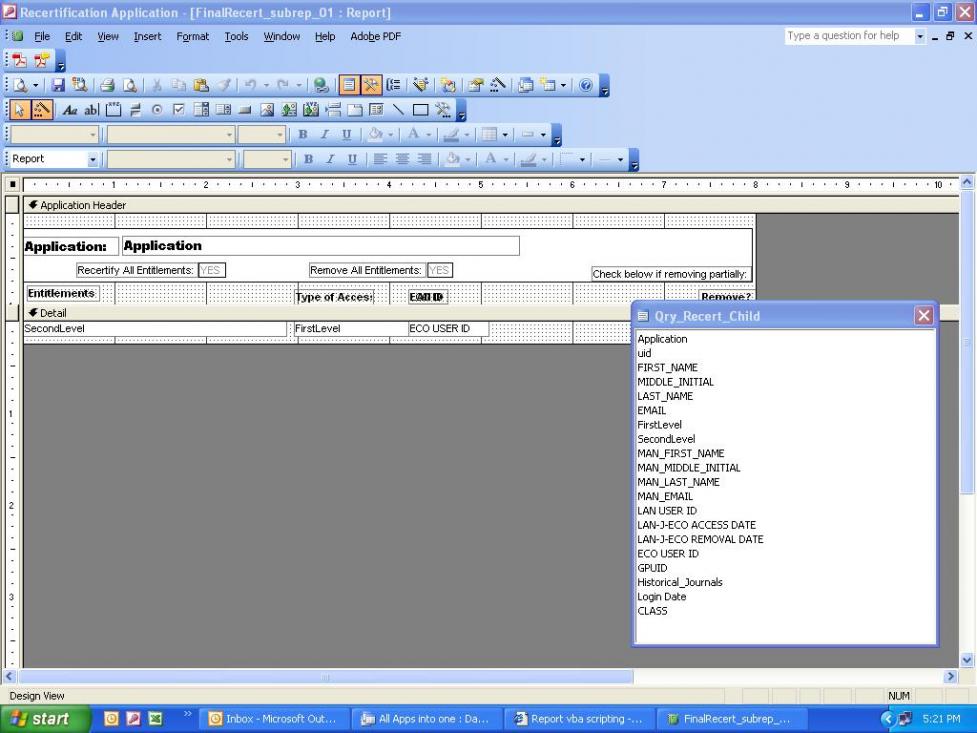Image resolution: width=977 pixels, height=733 pixels.
Task: Toggle Align Right formatting
Action: tap(424, 159)
